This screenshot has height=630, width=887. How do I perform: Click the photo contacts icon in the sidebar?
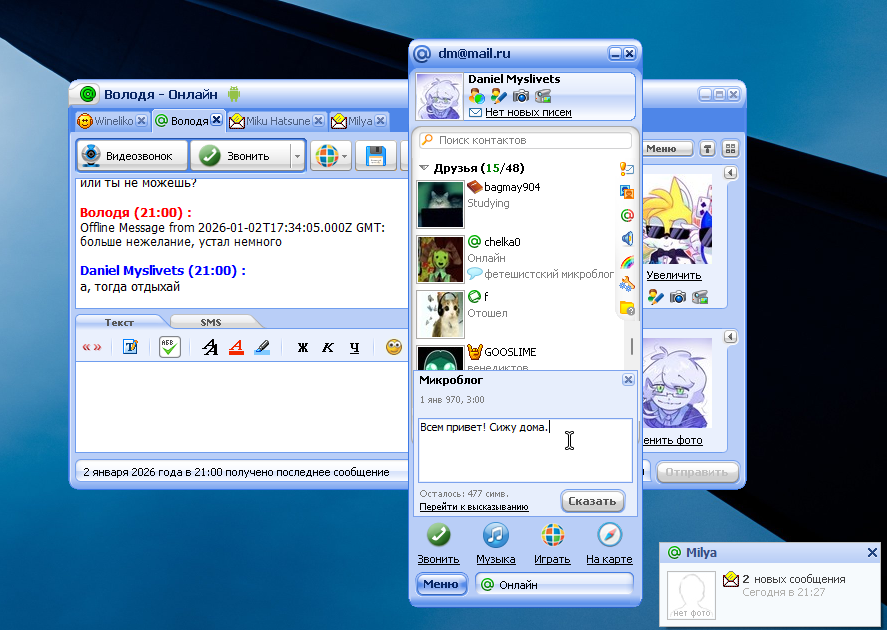(626, 192)
